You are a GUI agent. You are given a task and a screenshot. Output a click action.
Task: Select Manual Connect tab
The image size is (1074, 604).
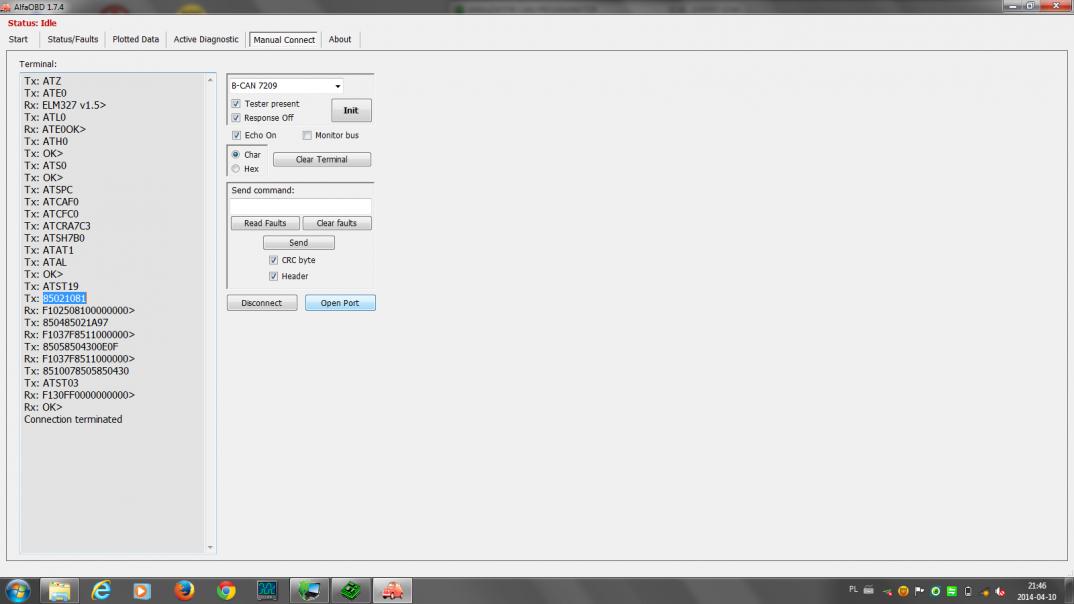pyautogui.click(x=284, y=39)
